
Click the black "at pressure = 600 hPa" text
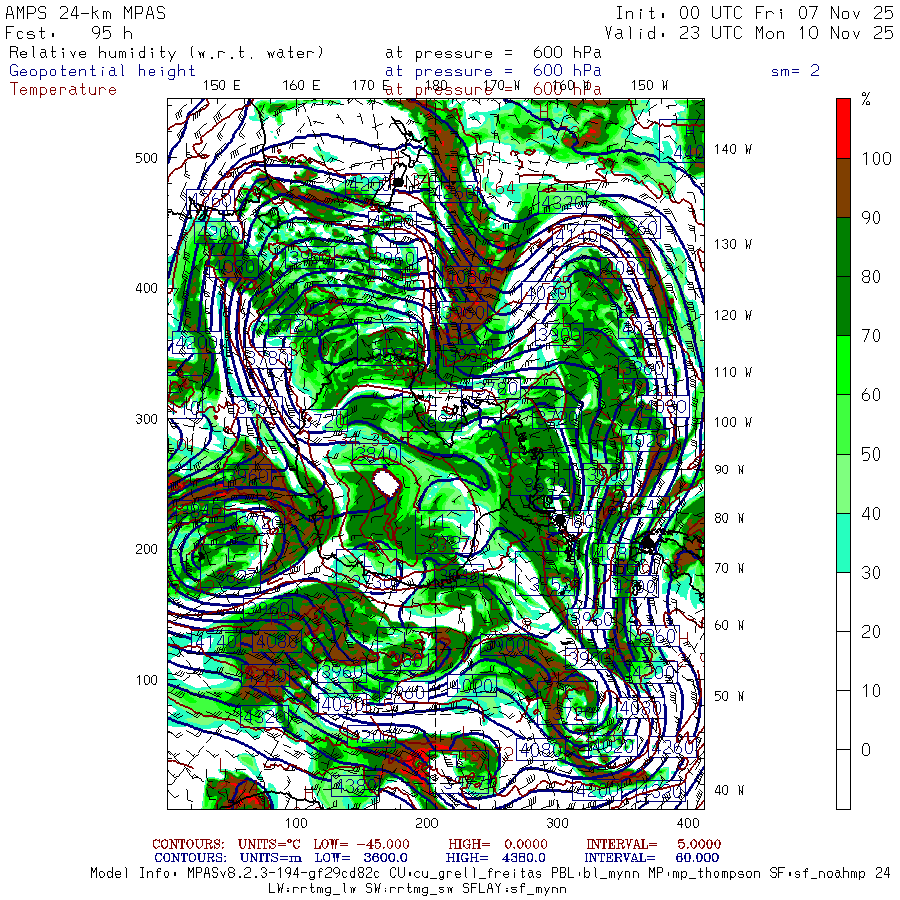(493, 53)
